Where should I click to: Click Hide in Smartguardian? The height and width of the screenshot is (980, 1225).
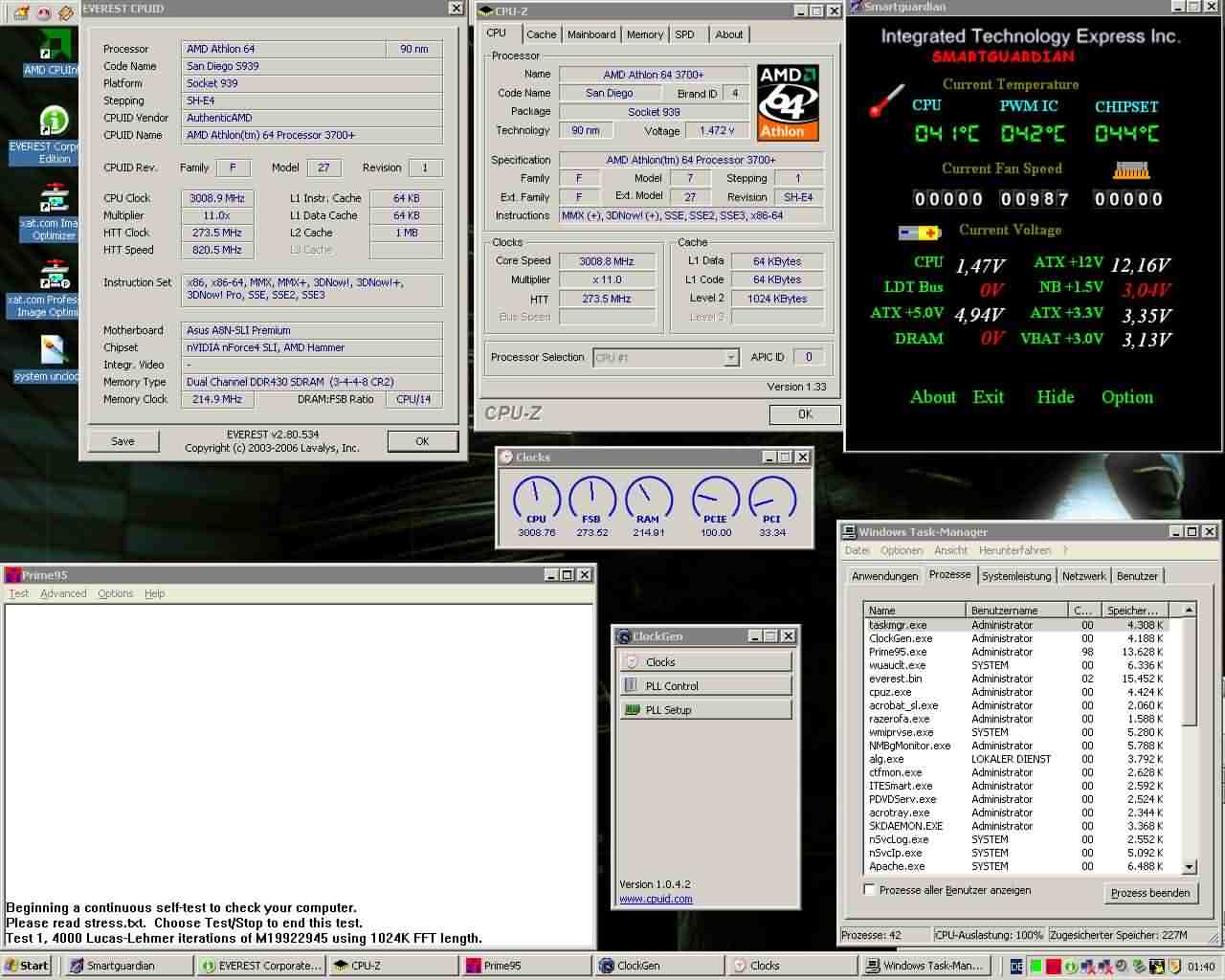click(x=1056, y=397)
